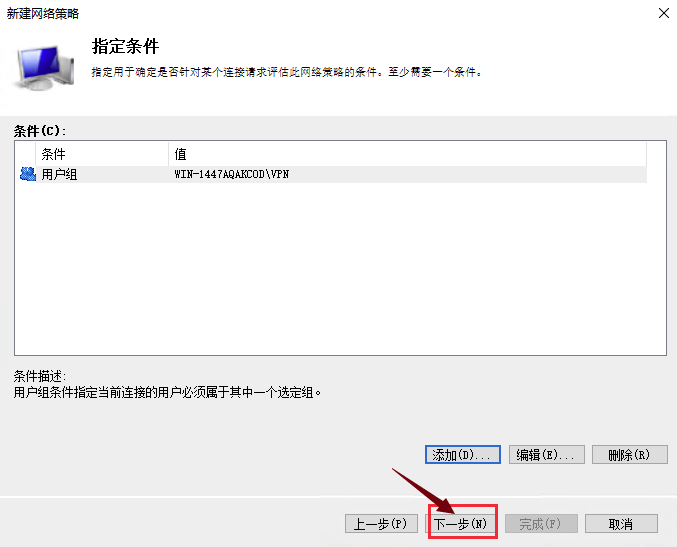Click the blank icon column header

tap(26, 154)
